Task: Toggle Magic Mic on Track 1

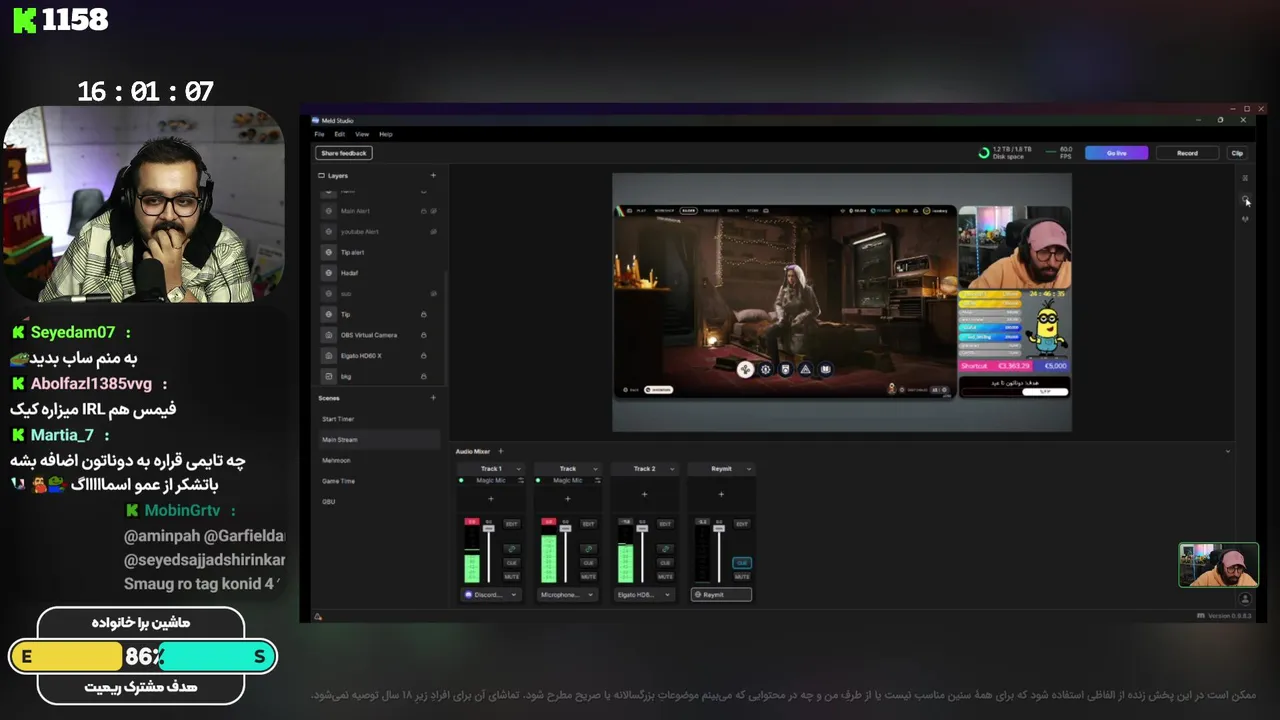Action: tap(461, 481)
